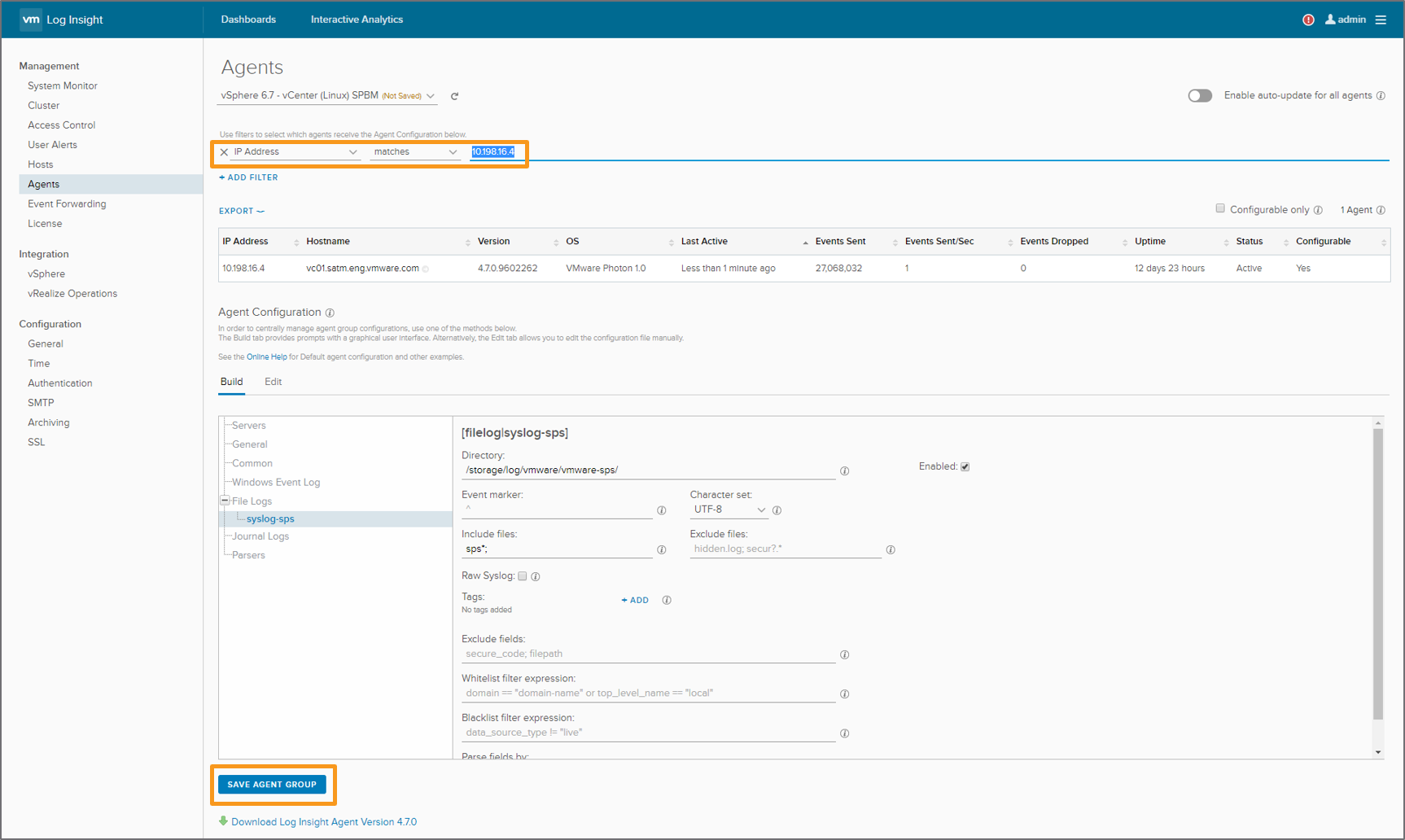Go to System Monitor page
Viewport: 1405px width, 840px height.
(x=63, y=85)
